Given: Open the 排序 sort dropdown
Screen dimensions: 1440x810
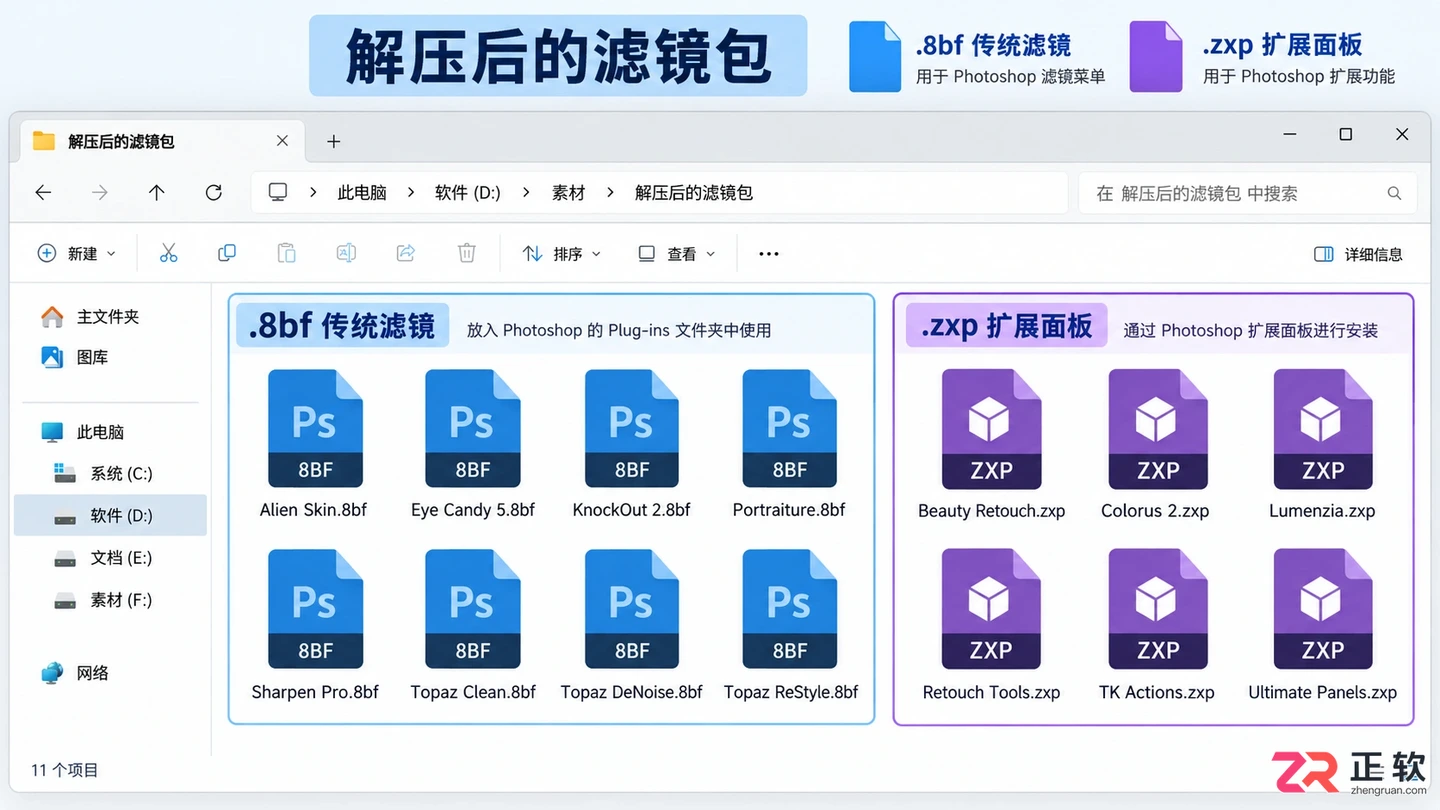Looking at the screenshot, I should click(562, 254).
